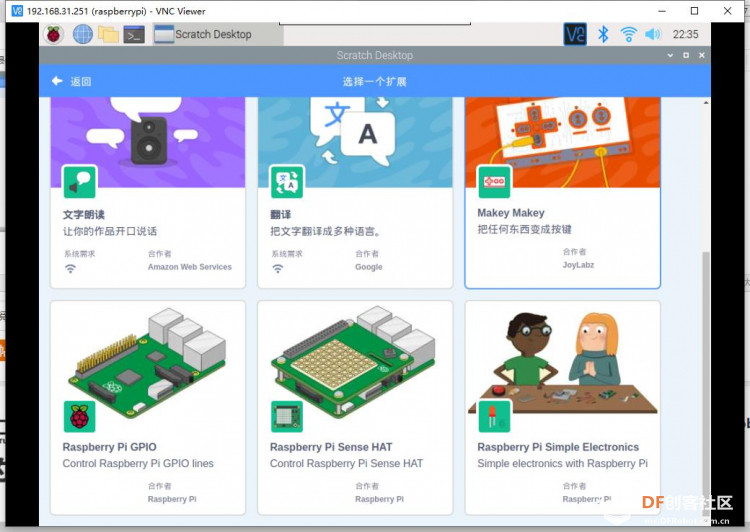Click 把任何东西变成按键 description
This screenshot has width=750, height=532.
pos(524,229)
